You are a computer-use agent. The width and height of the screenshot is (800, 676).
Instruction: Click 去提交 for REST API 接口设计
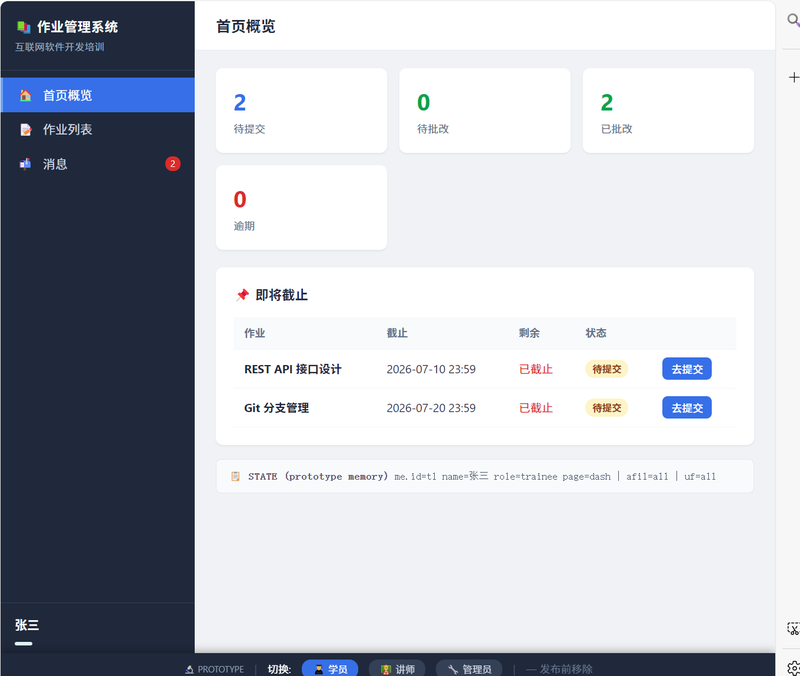(x=687, y=369)
